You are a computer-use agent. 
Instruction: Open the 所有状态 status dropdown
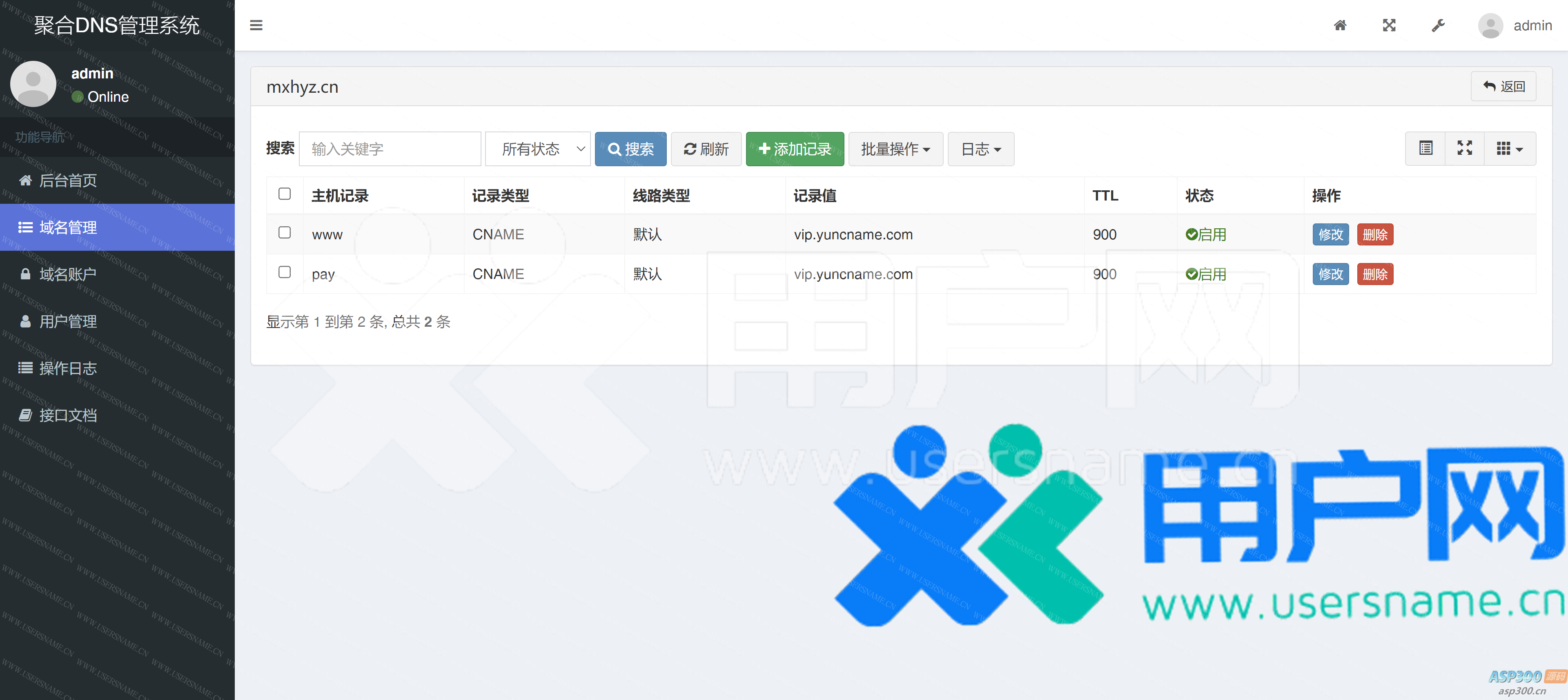click(x=537, y=149)
